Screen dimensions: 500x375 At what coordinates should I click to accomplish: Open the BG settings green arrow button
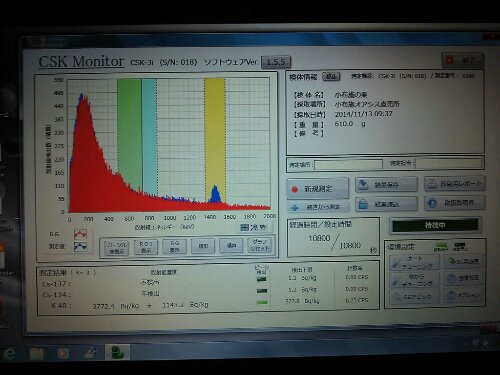pyautogui.click(x=464, y=262)
